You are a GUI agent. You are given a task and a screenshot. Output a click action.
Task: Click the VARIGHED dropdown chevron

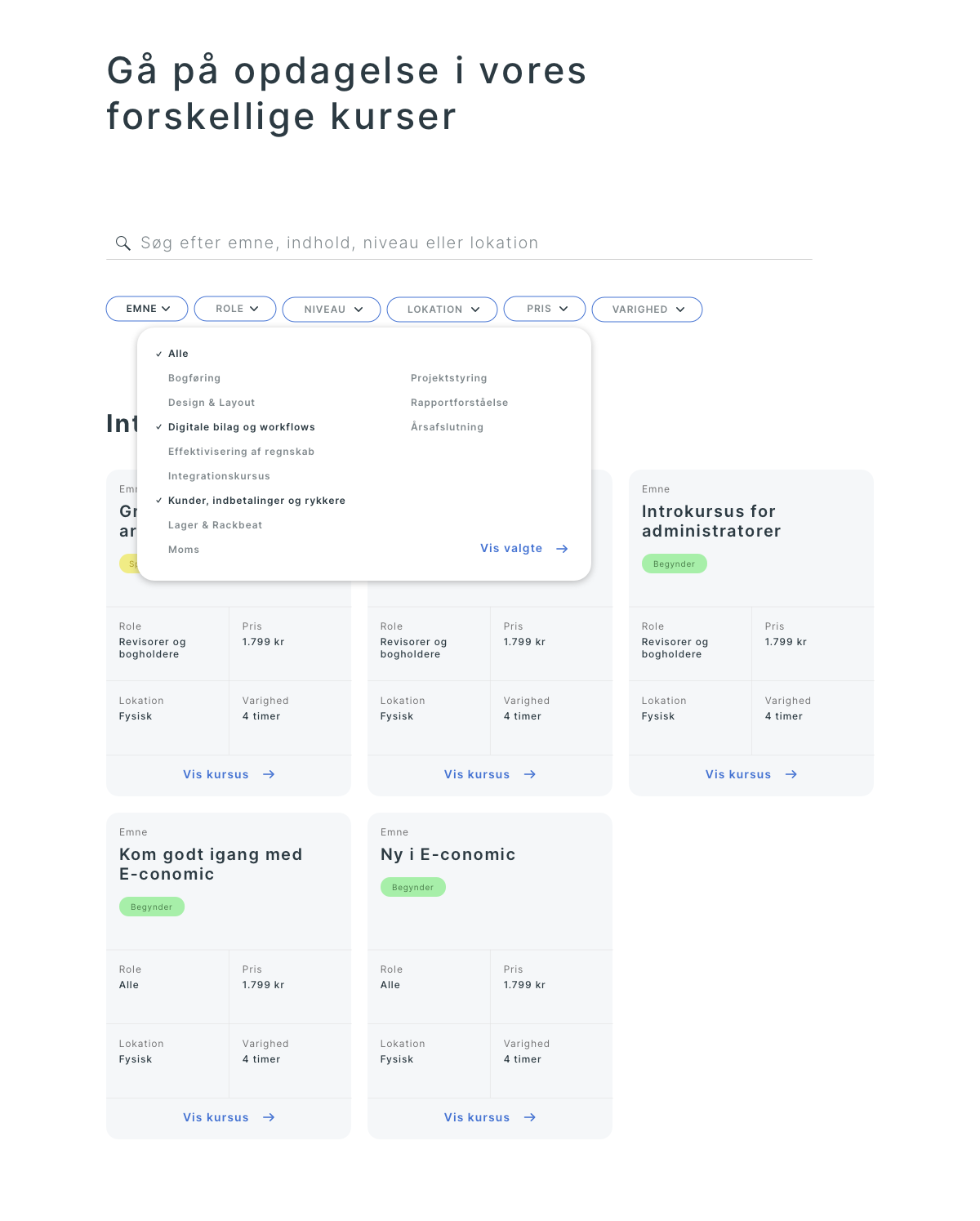point(680,310)
